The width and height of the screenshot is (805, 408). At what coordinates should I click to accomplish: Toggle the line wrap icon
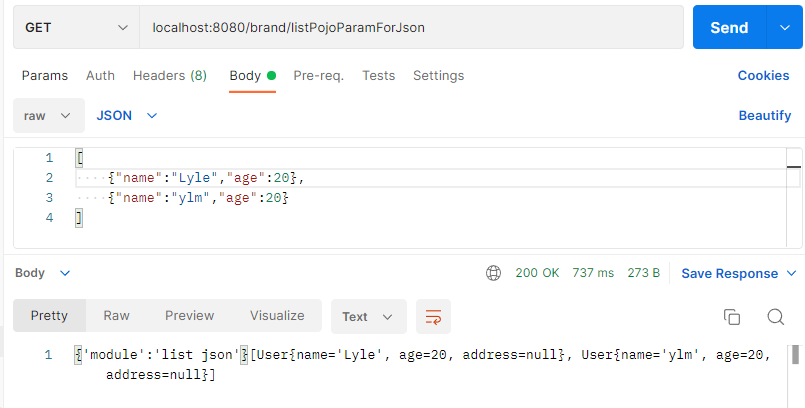(x=433, y=317)
